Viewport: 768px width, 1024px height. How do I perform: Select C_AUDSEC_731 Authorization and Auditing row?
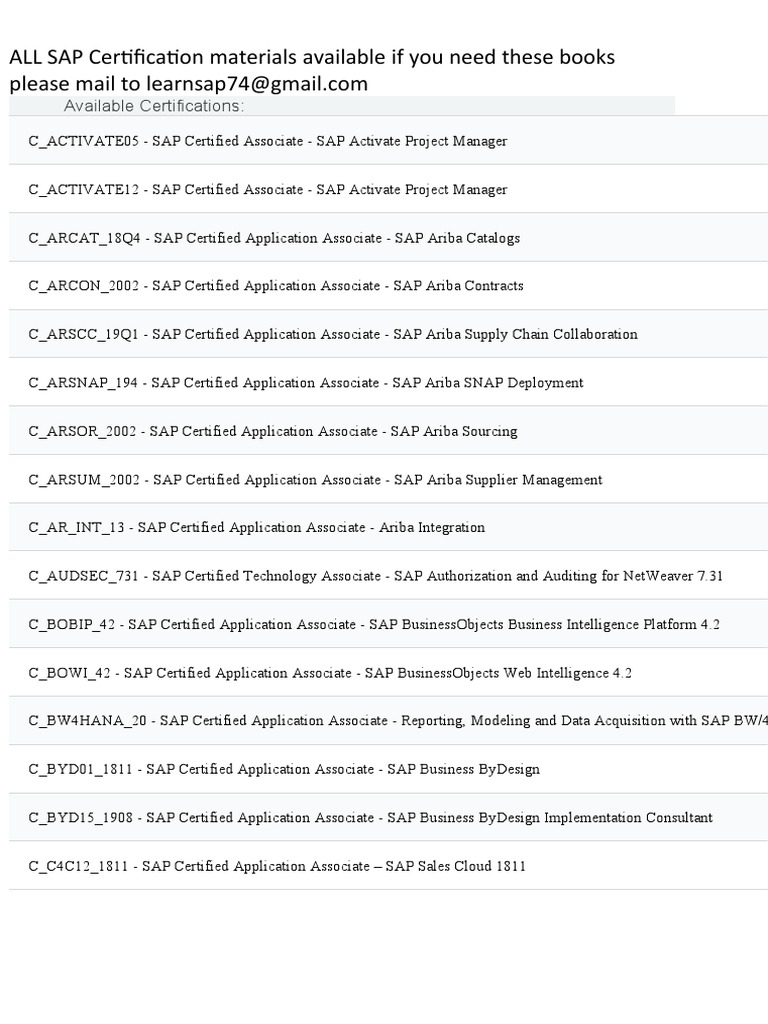[376, 576]
